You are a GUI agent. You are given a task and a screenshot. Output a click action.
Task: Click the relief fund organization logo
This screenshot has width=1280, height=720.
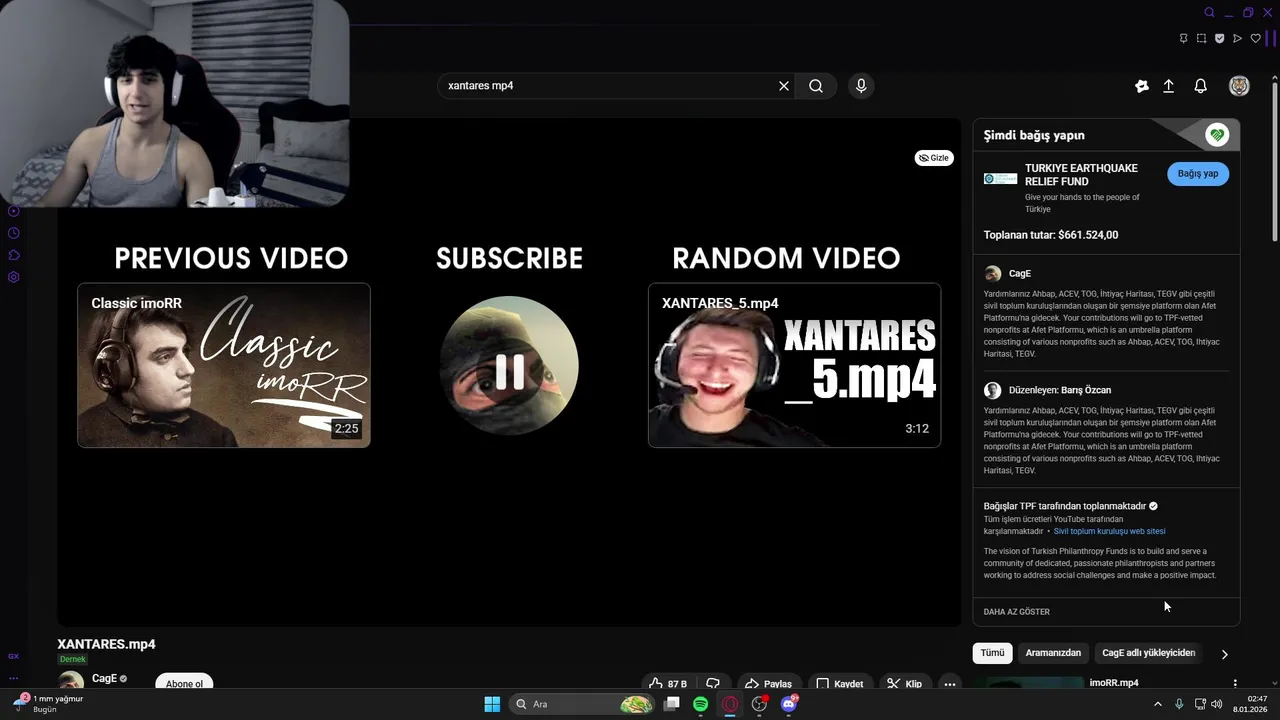click(1000, 178)
